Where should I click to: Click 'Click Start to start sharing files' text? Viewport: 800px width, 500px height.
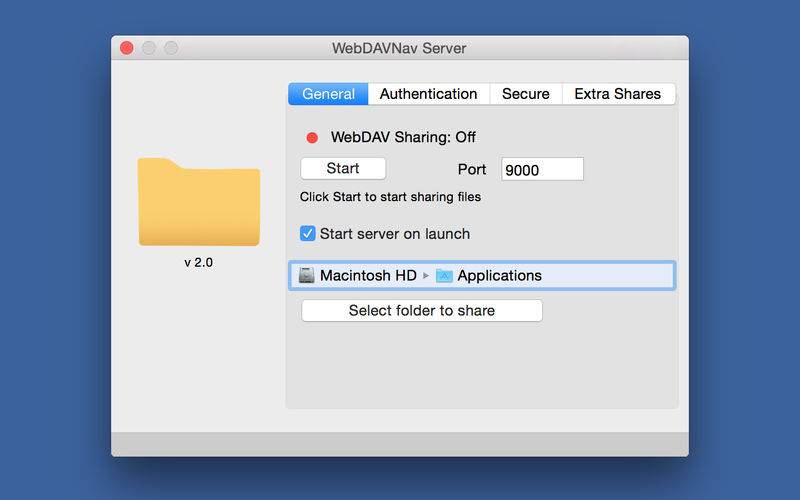(x=390, y=197)
